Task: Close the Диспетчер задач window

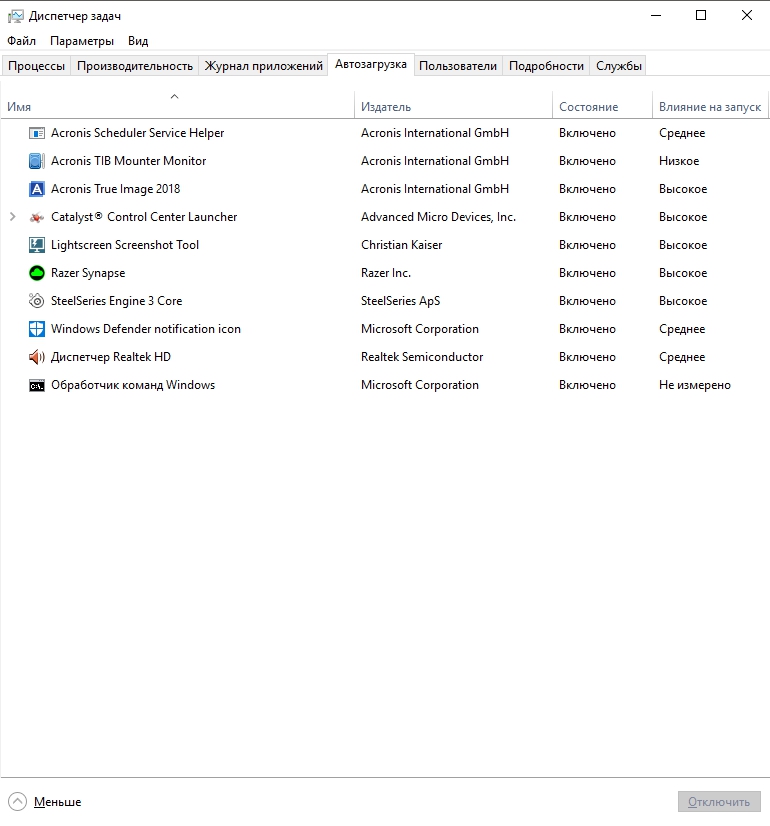Action: click(747, 16)
